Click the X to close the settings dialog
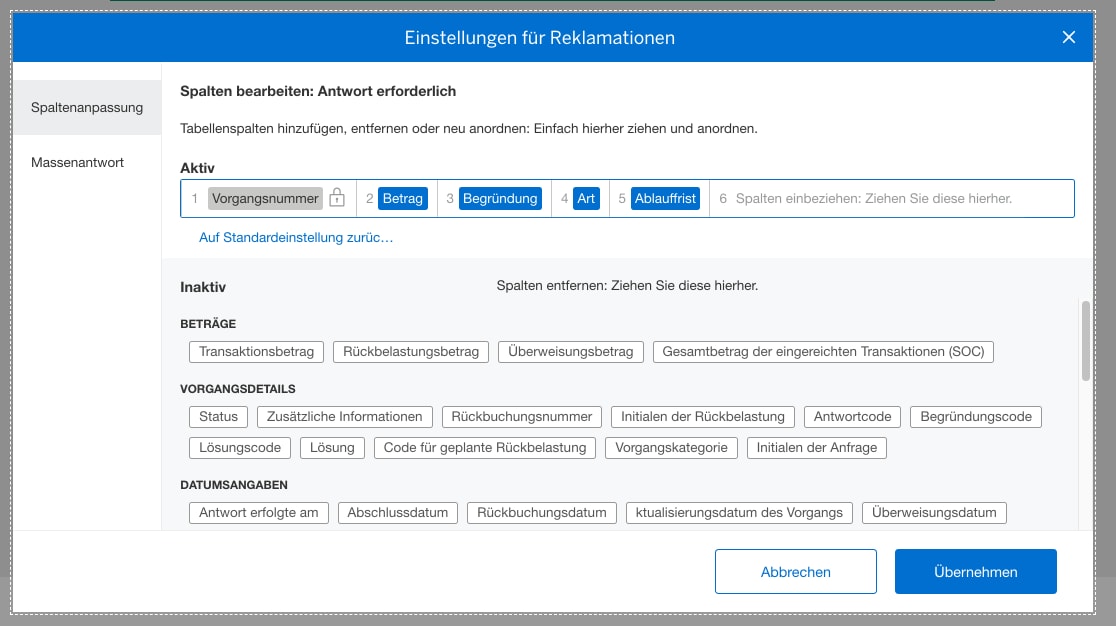The width and height of the screenshot is (1116, 626). click(1068, 37)
